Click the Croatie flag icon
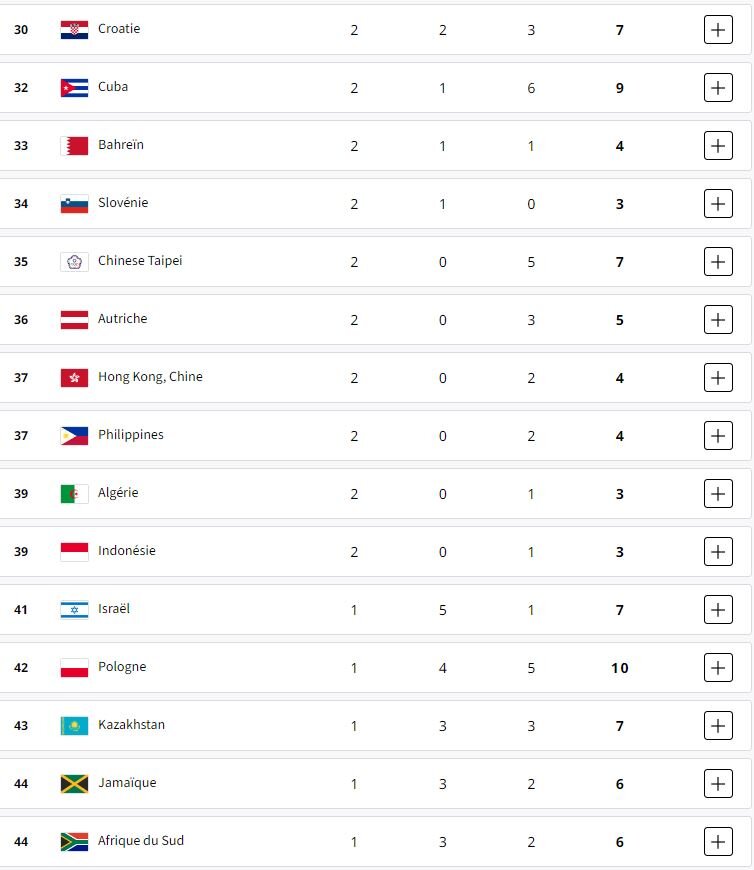Screen dimensions: 754x870 coord(74,30)
